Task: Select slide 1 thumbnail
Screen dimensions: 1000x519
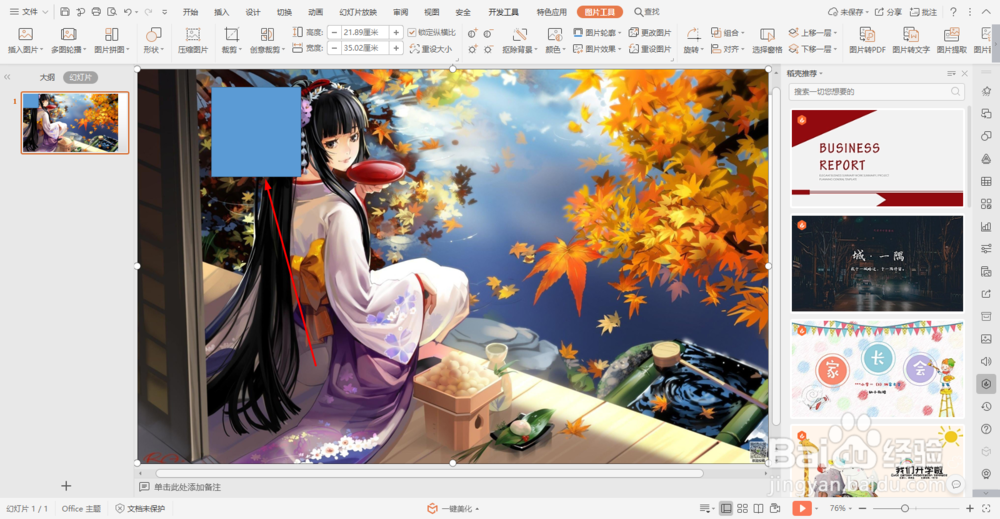Action: pyautogui.click(x=75, y=122)
